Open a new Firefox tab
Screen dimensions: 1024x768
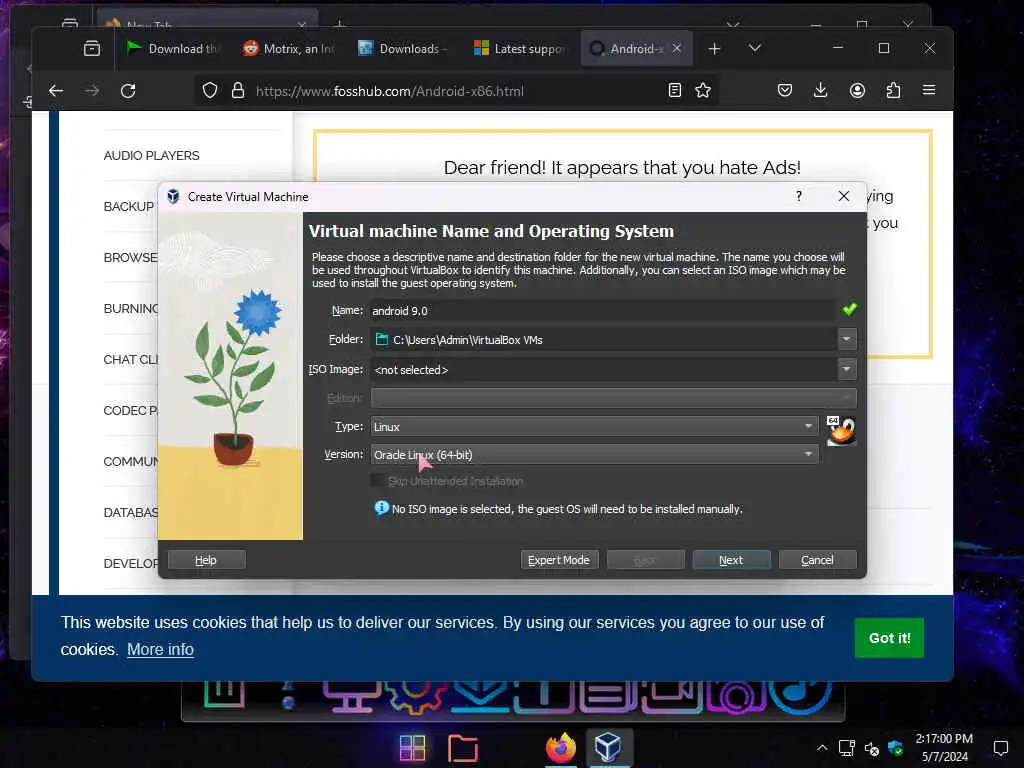coord(714,48)
